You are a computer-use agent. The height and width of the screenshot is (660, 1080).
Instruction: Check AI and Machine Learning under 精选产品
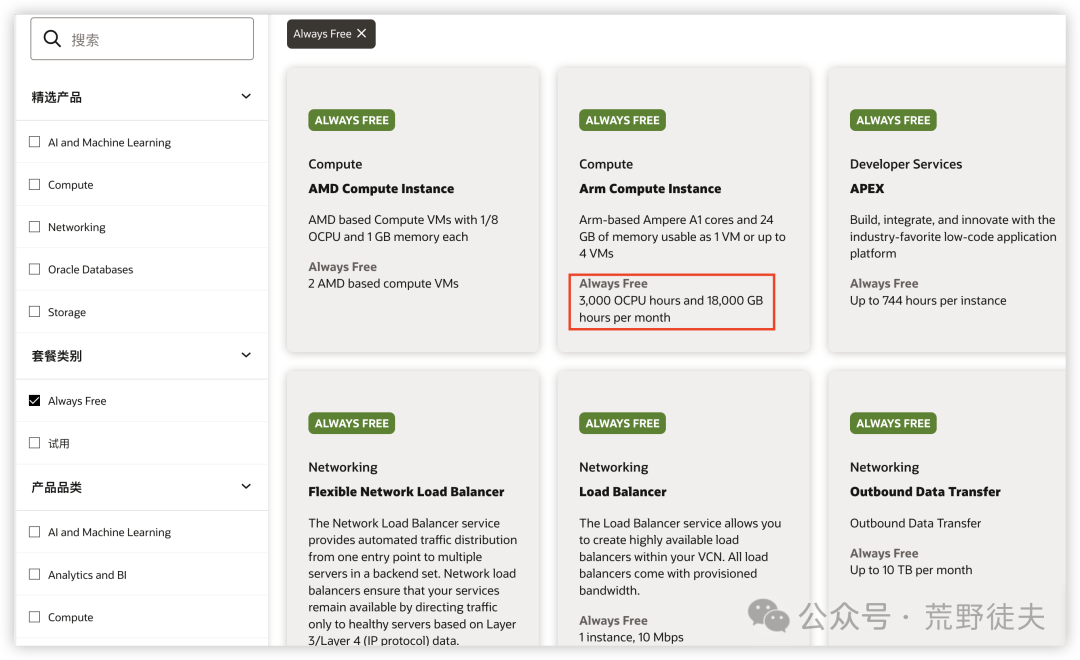pos(35,142)
